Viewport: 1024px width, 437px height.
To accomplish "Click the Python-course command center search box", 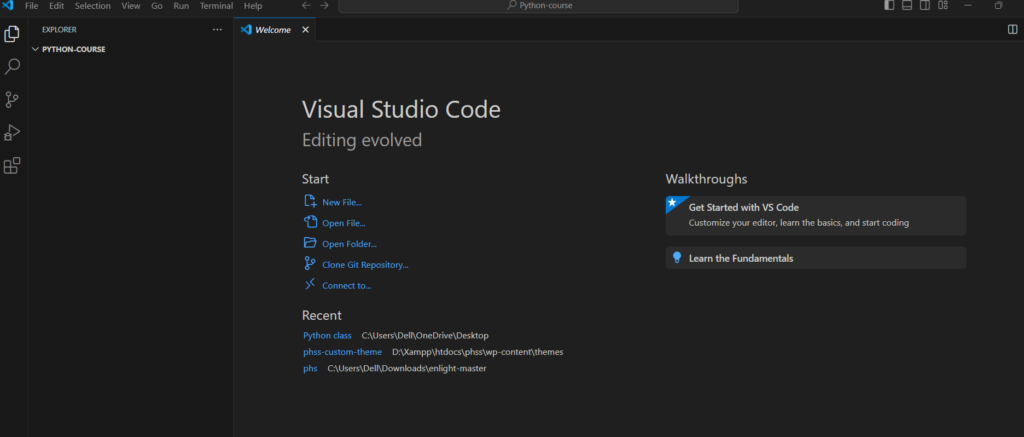I will point(538,6).
